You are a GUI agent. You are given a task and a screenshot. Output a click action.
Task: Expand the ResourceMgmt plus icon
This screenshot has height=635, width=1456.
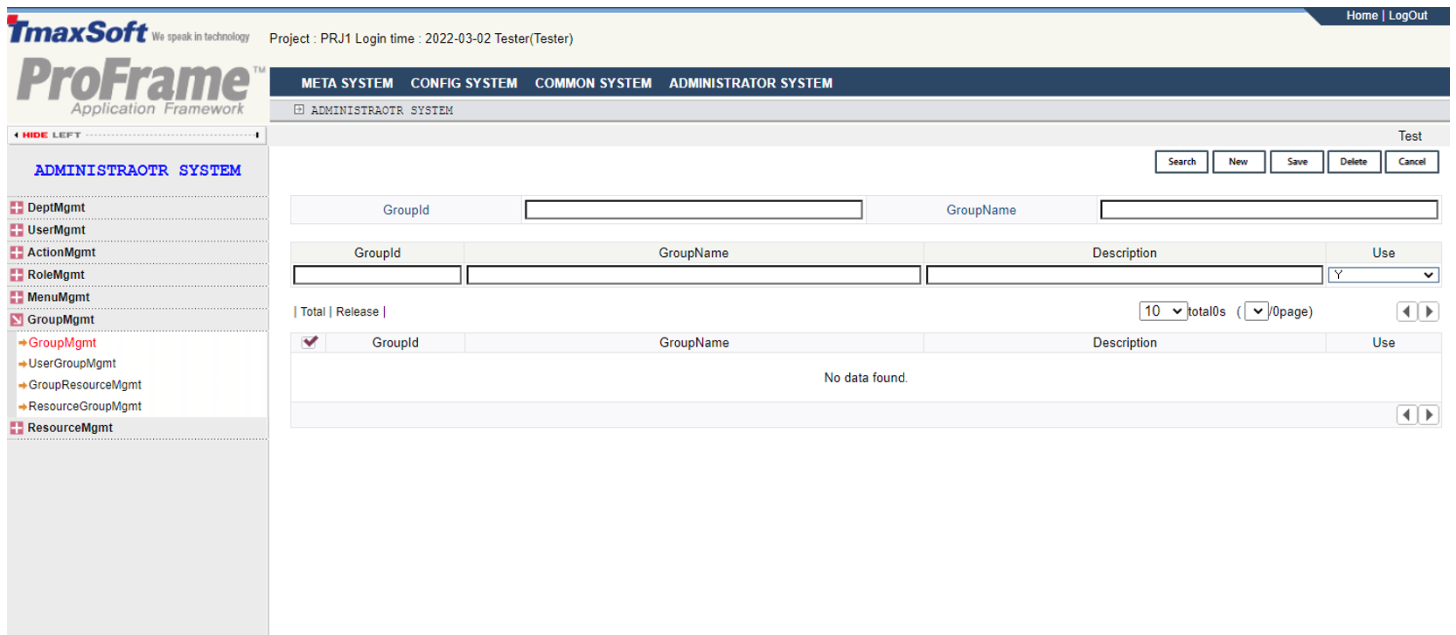[x=15, y=427]
